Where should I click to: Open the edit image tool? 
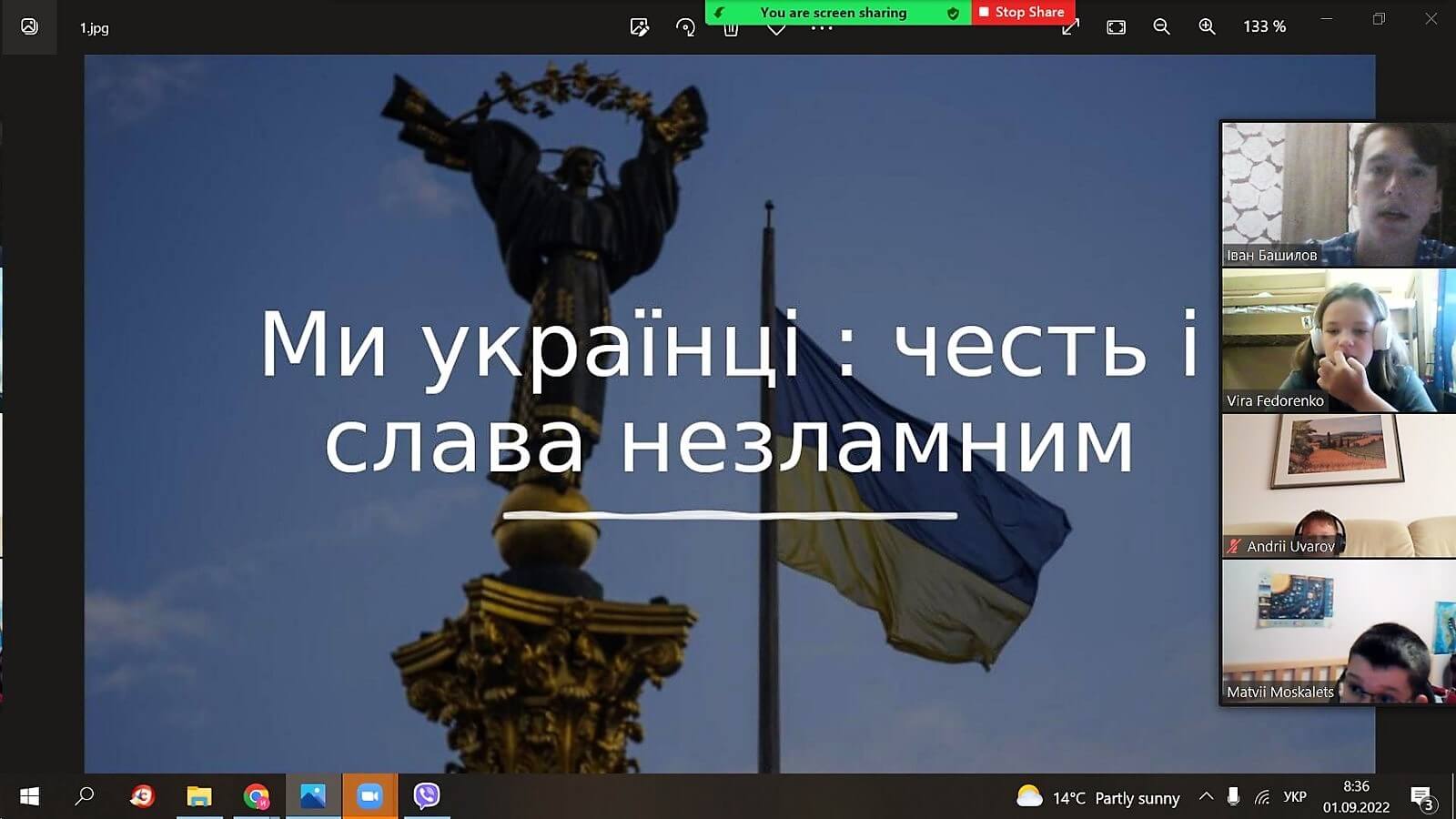640,27
